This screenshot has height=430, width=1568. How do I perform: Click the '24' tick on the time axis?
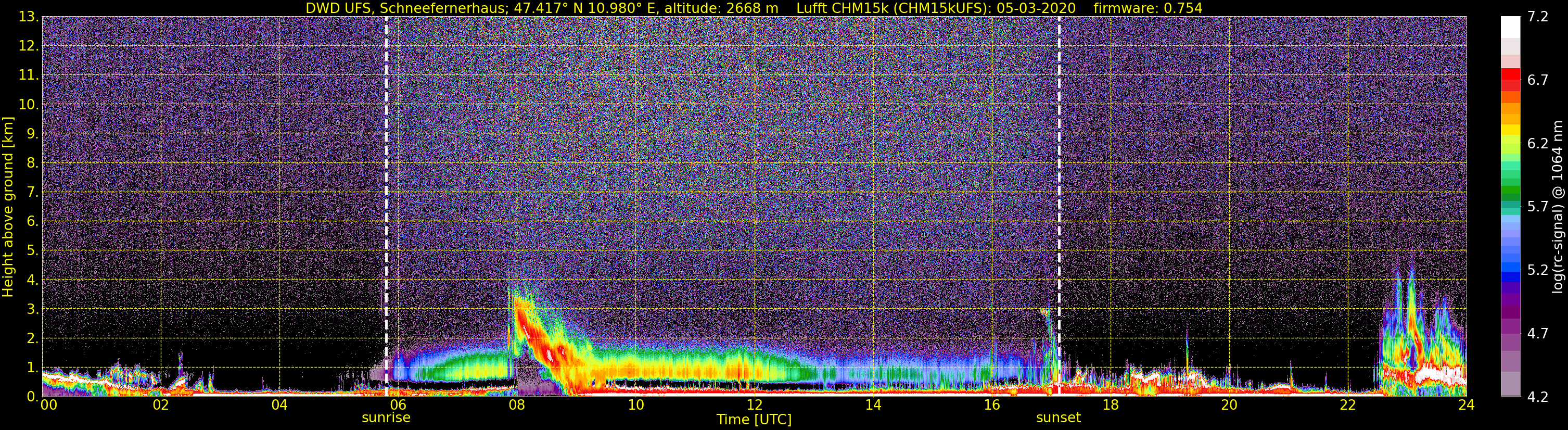tap(1467, 405)
